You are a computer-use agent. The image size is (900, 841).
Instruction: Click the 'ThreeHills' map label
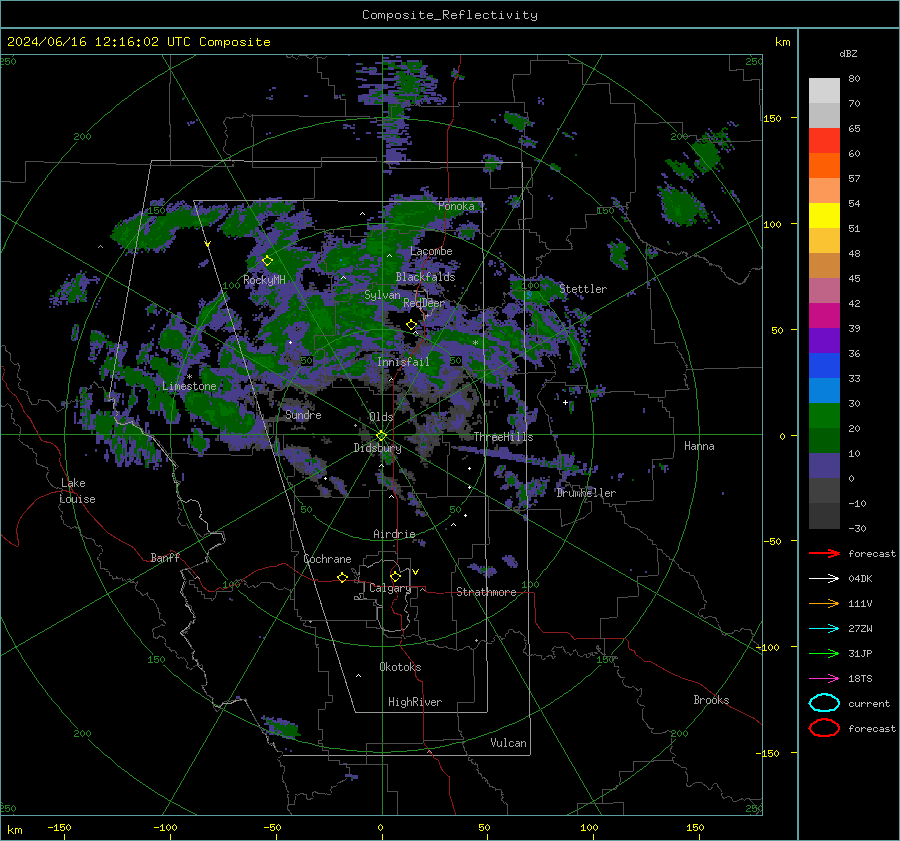(503, 437)
